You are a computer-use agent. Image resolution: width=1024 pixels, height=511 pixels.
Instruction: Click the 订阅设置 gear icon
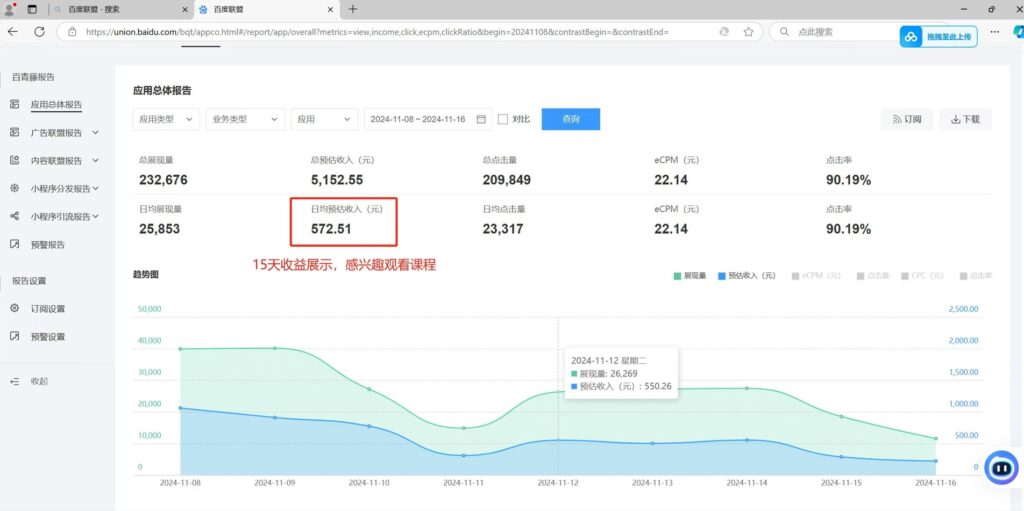click(14, 308)
